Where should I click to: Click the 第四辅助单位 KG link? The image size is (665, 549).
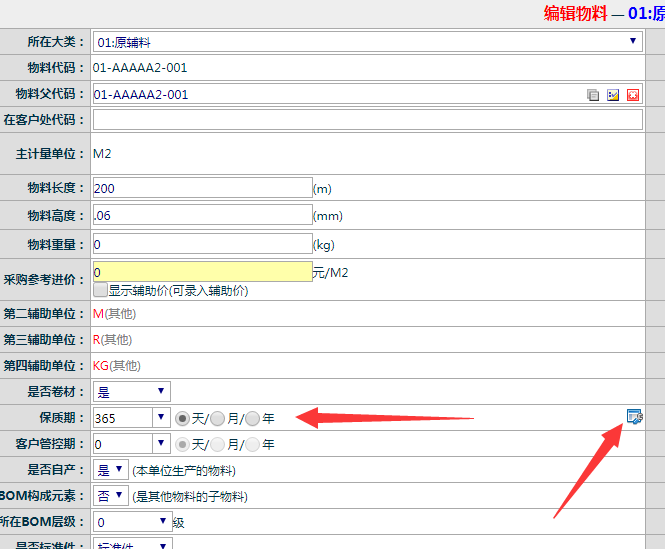[100, 366]
